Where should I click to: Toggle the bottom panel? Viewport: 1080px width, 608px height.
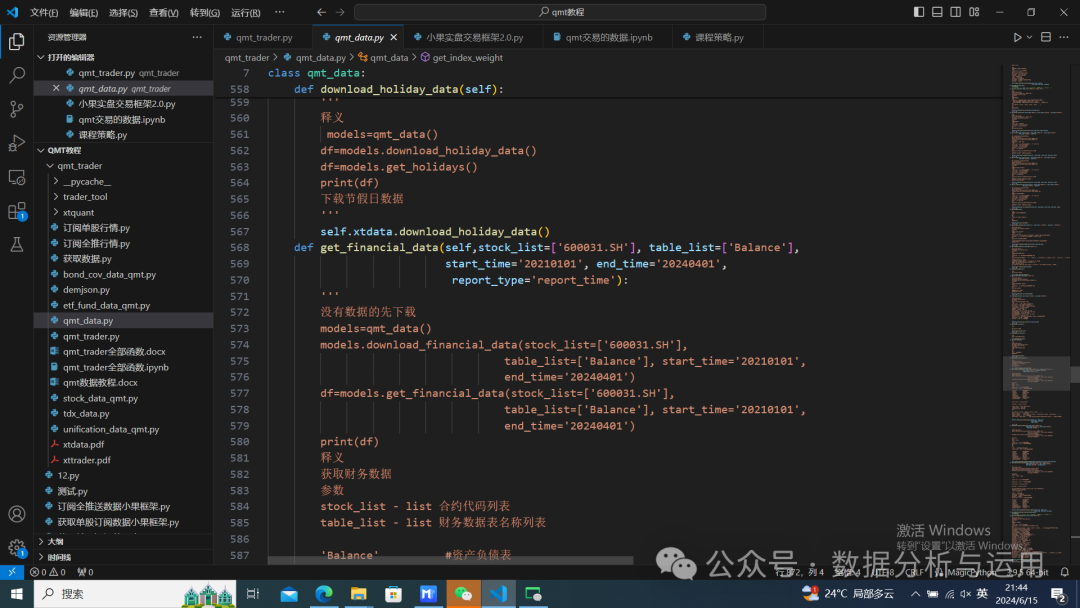pyautogui.click(x=937, y=12)
